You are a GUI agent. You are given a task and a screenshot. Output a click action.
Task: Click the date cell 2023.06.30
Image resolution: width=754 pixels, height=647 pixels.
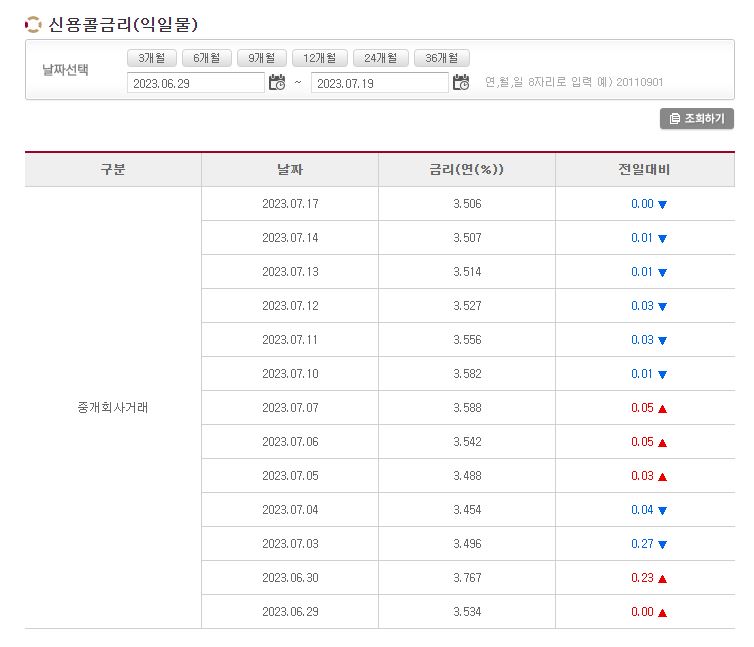coord(290,578)
